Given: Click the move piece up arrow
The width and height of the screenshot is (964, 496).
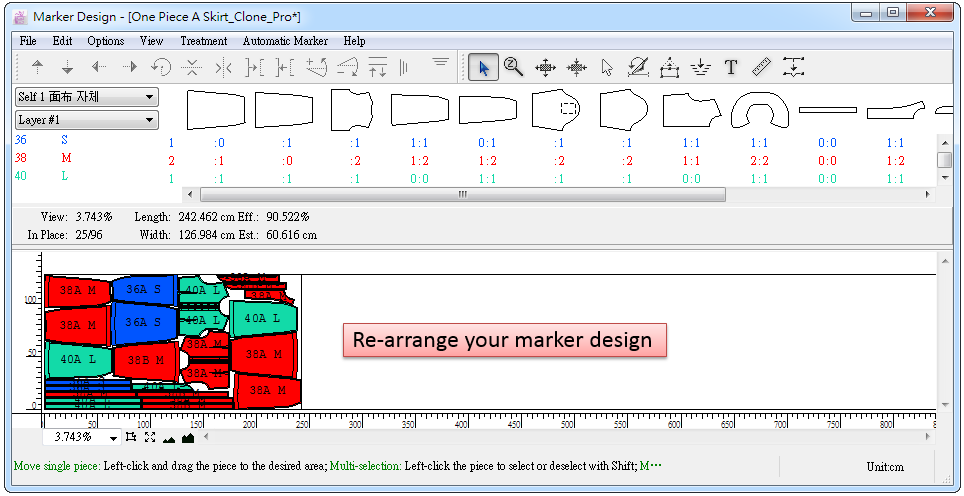Looking at the screenshot, I should pyautogui.click(x=38, y=68).
